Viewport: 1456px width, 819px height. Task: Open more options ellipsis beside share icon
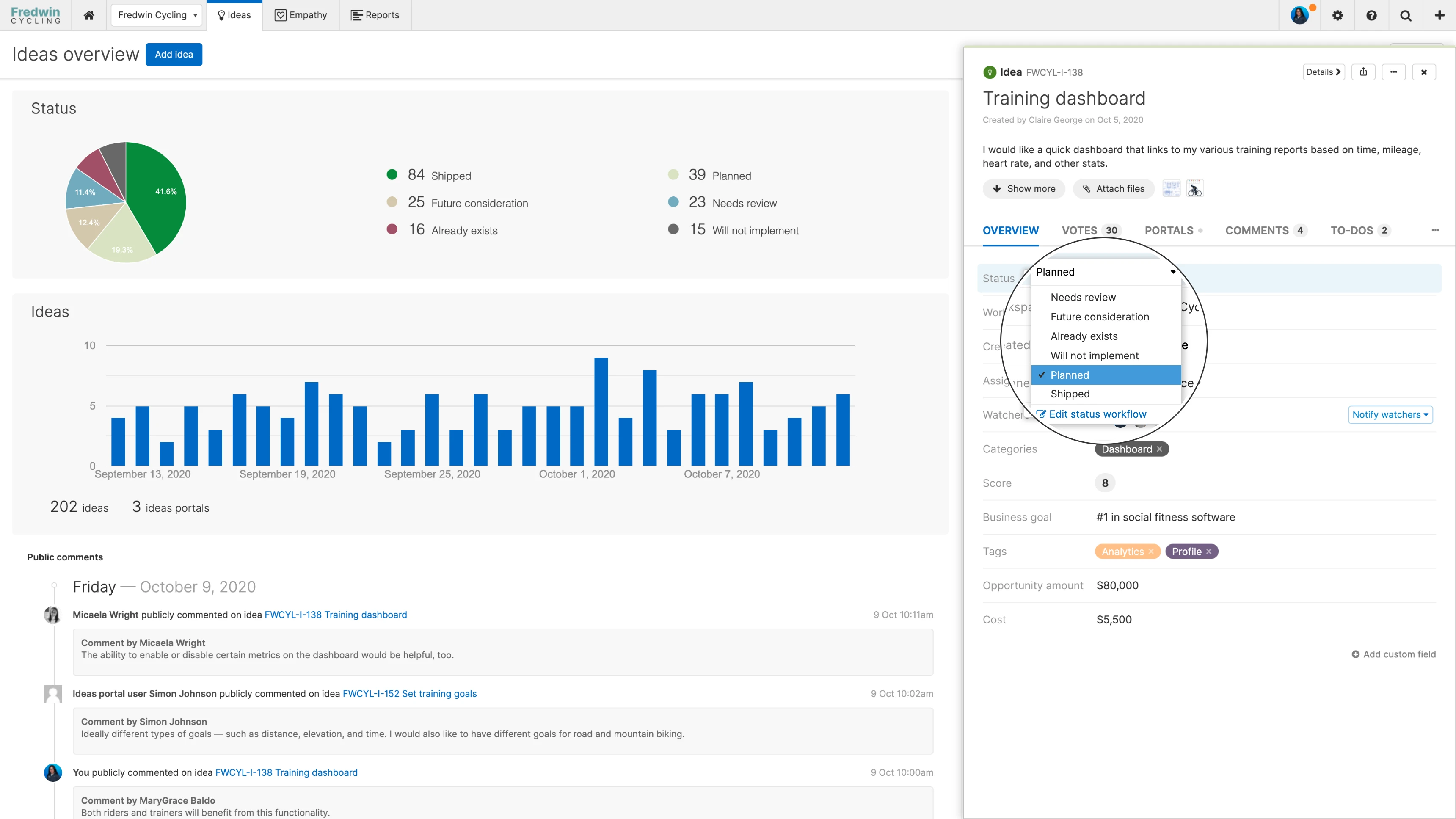point(1394,72)
